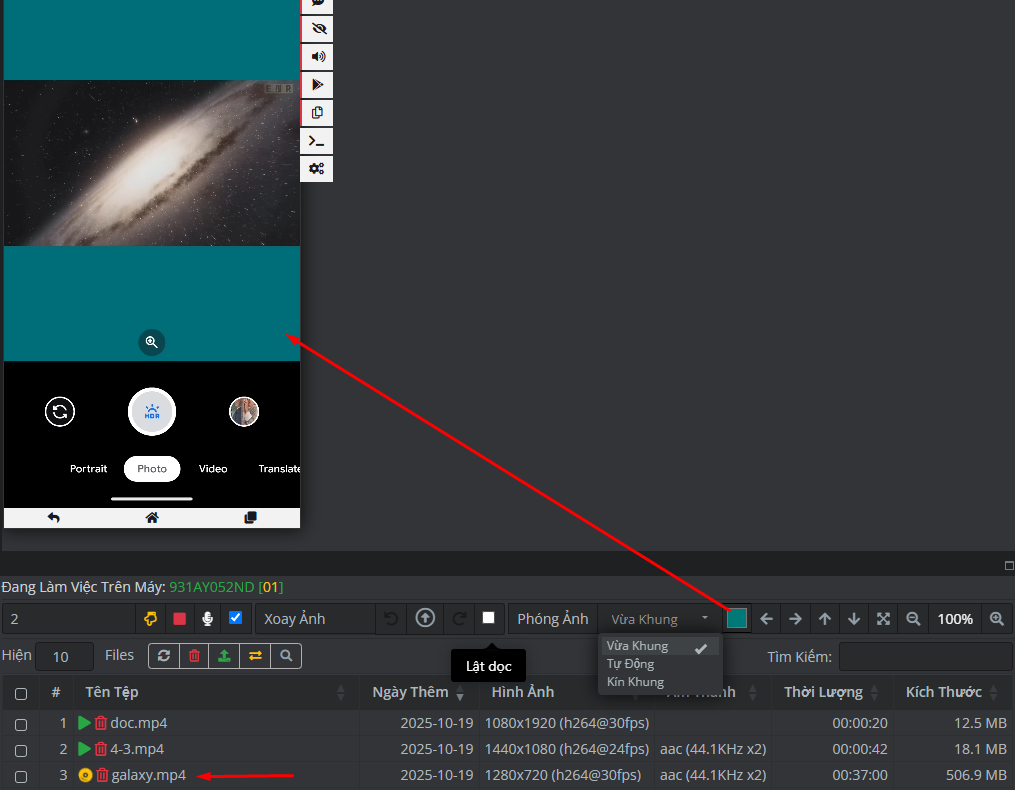Switch to Video mode in the camera
The image size is (1015, 790).
tap(213, 469)
